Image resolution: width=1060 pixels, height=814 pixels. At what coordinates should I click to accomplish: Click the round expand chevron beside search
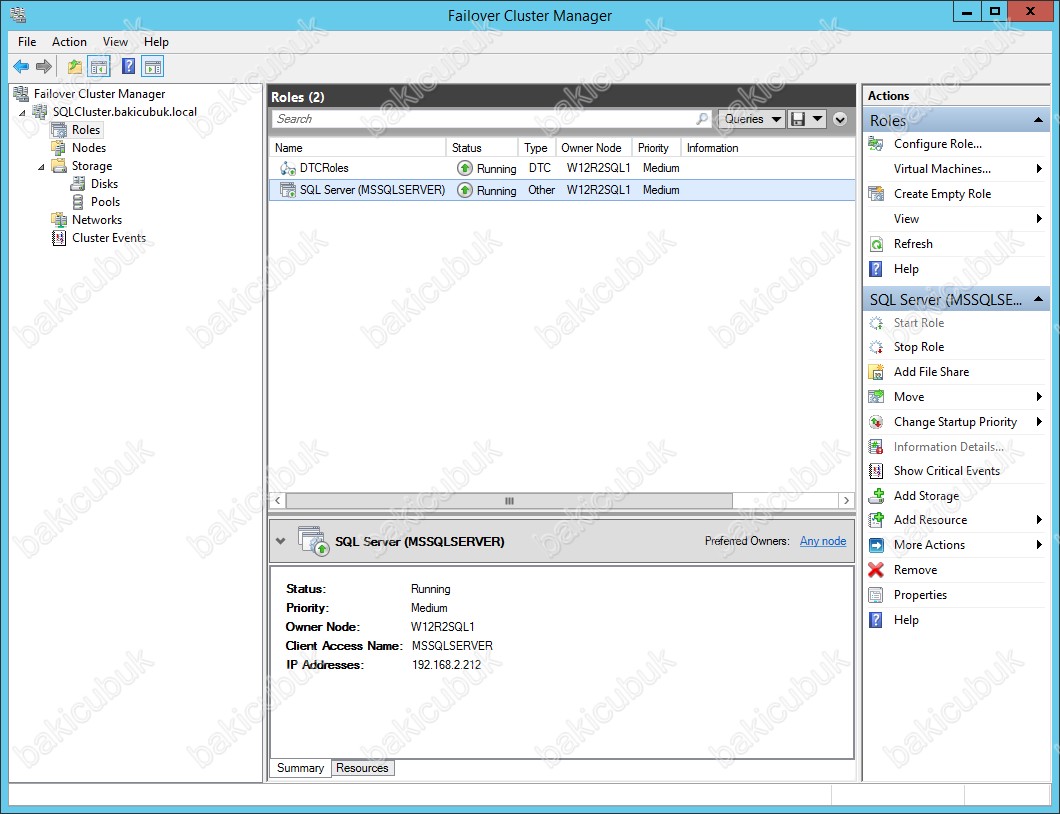pos(840,119)
